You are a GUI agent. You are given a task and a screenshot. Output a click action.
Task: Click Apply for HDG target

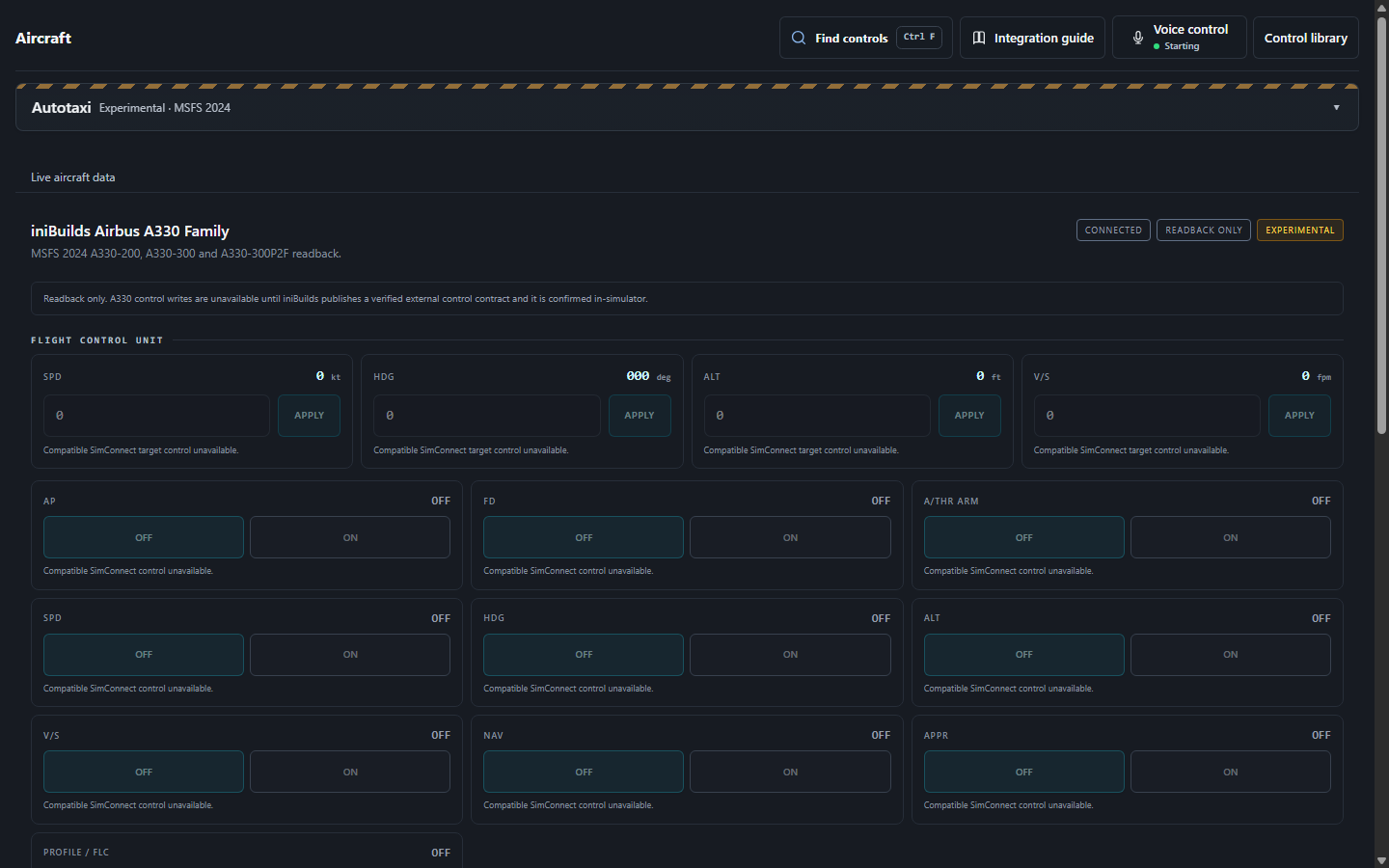tap(640, 416)
